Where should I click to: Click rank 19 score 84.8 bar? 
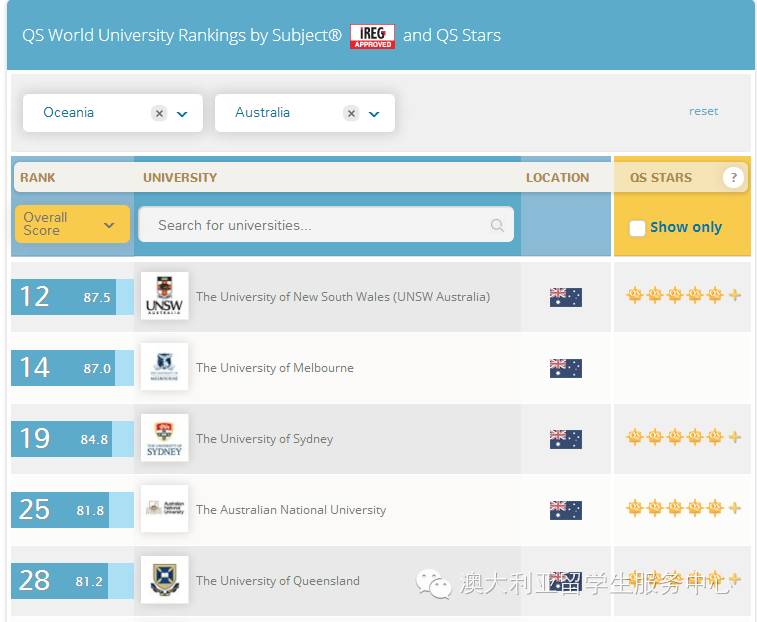point(72,439)
